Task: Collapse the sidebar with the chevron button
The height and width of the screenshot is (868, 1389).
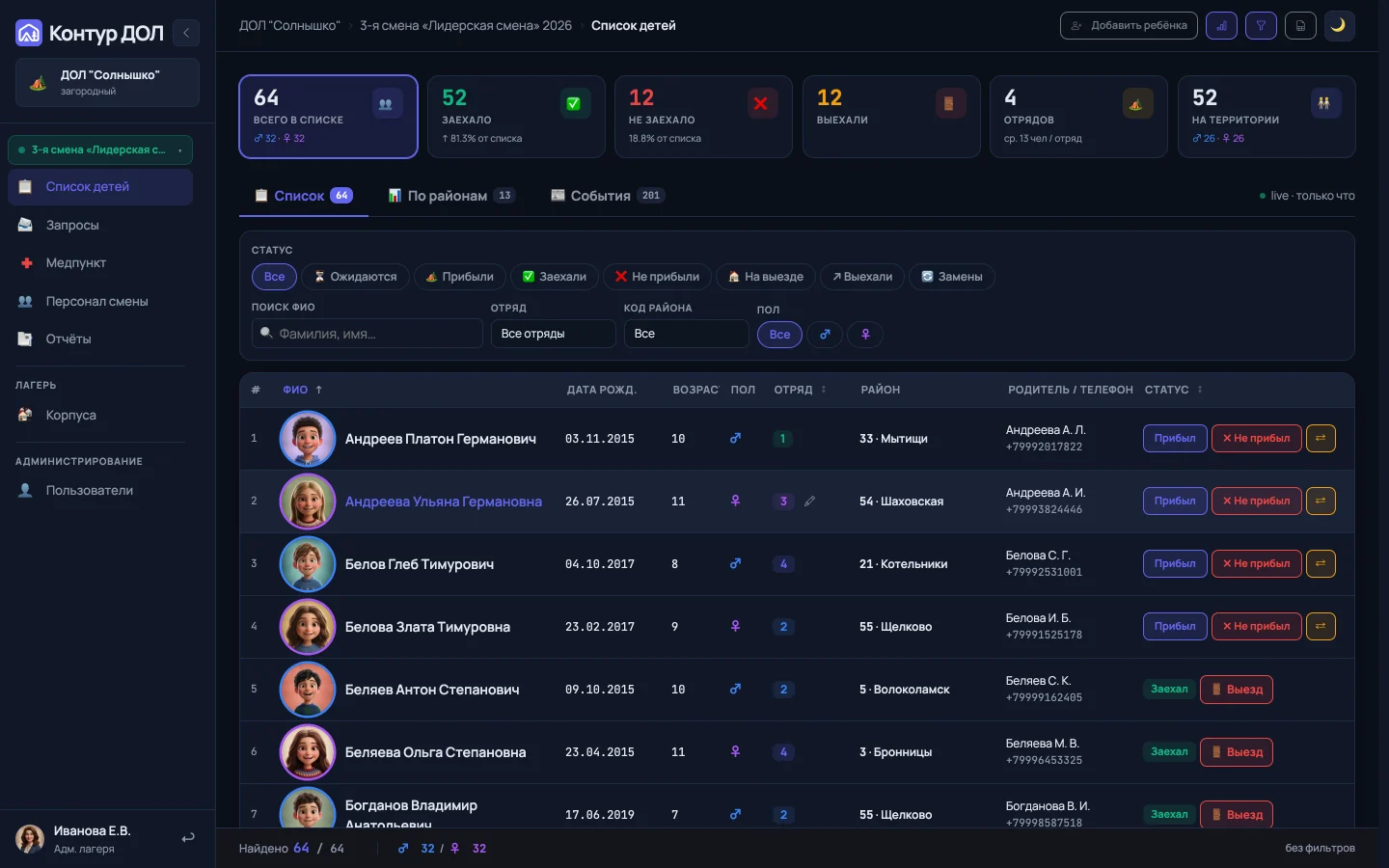Action: 186,33
